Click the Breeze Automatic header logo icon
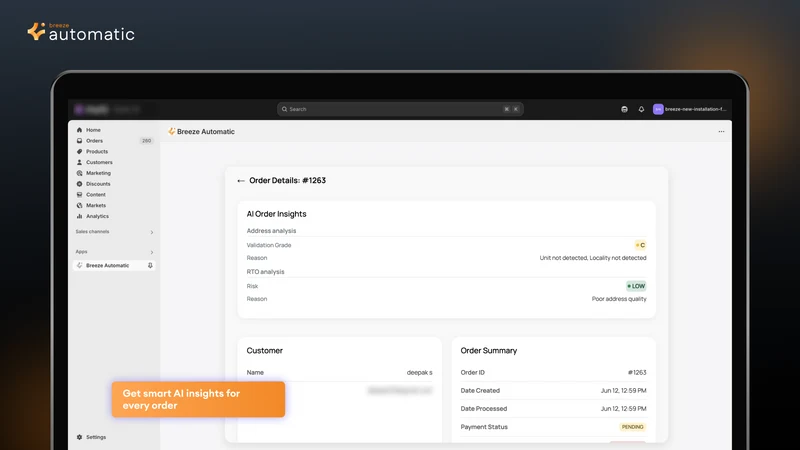 (172, 131)
